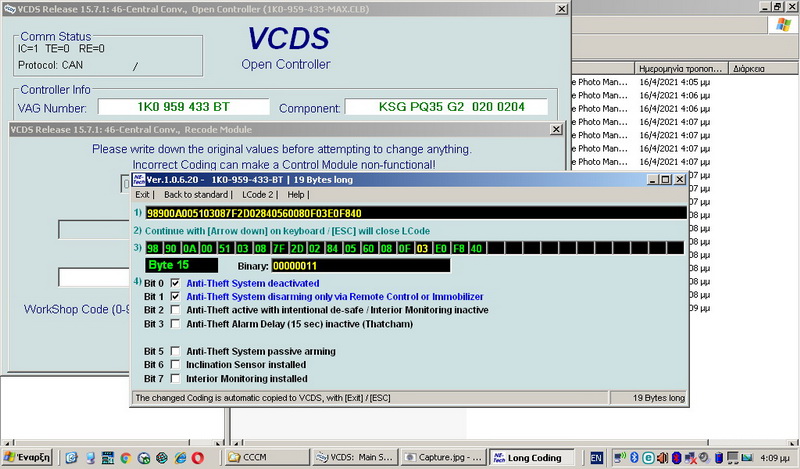Click the Binary value field 00000011

[x=361, y=265]
